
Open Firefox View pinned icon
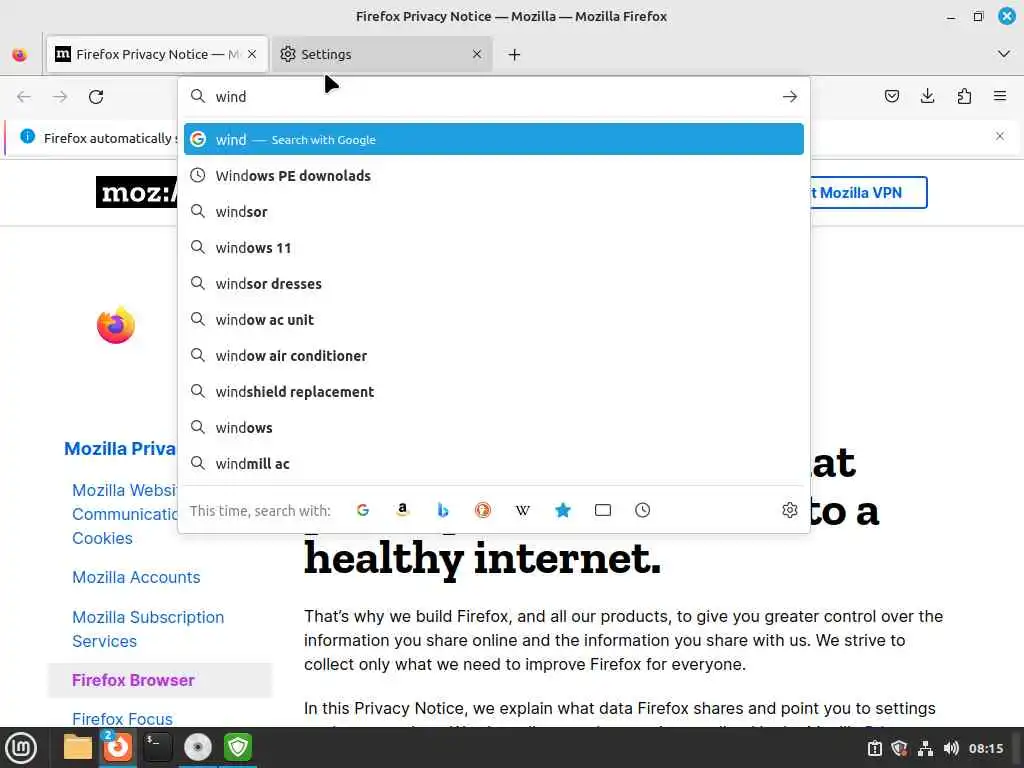click(x=20, y=54)
